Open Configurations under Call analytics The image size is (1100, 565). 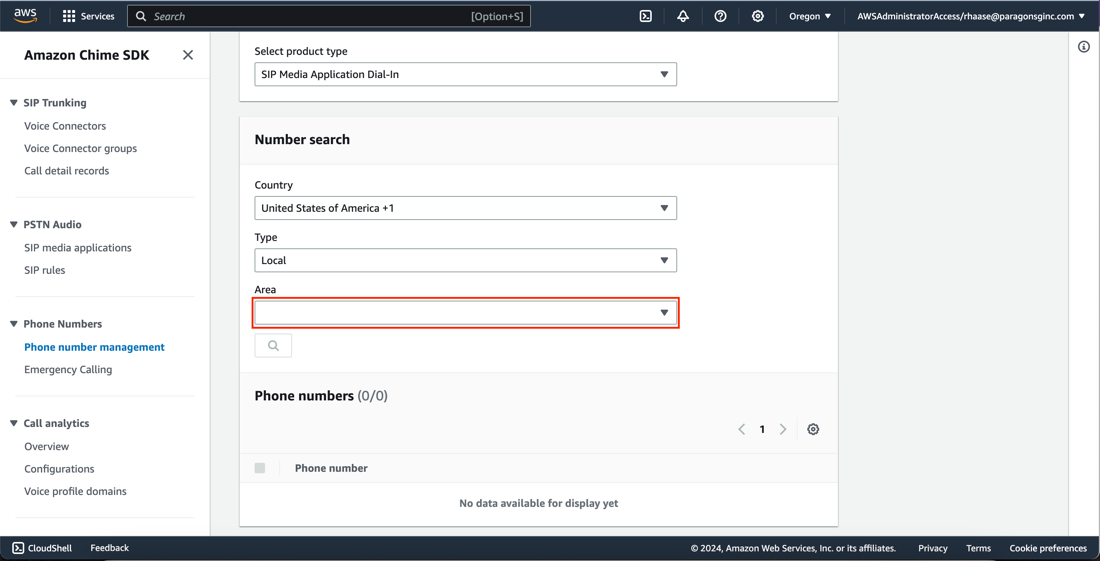click(60, 469)
